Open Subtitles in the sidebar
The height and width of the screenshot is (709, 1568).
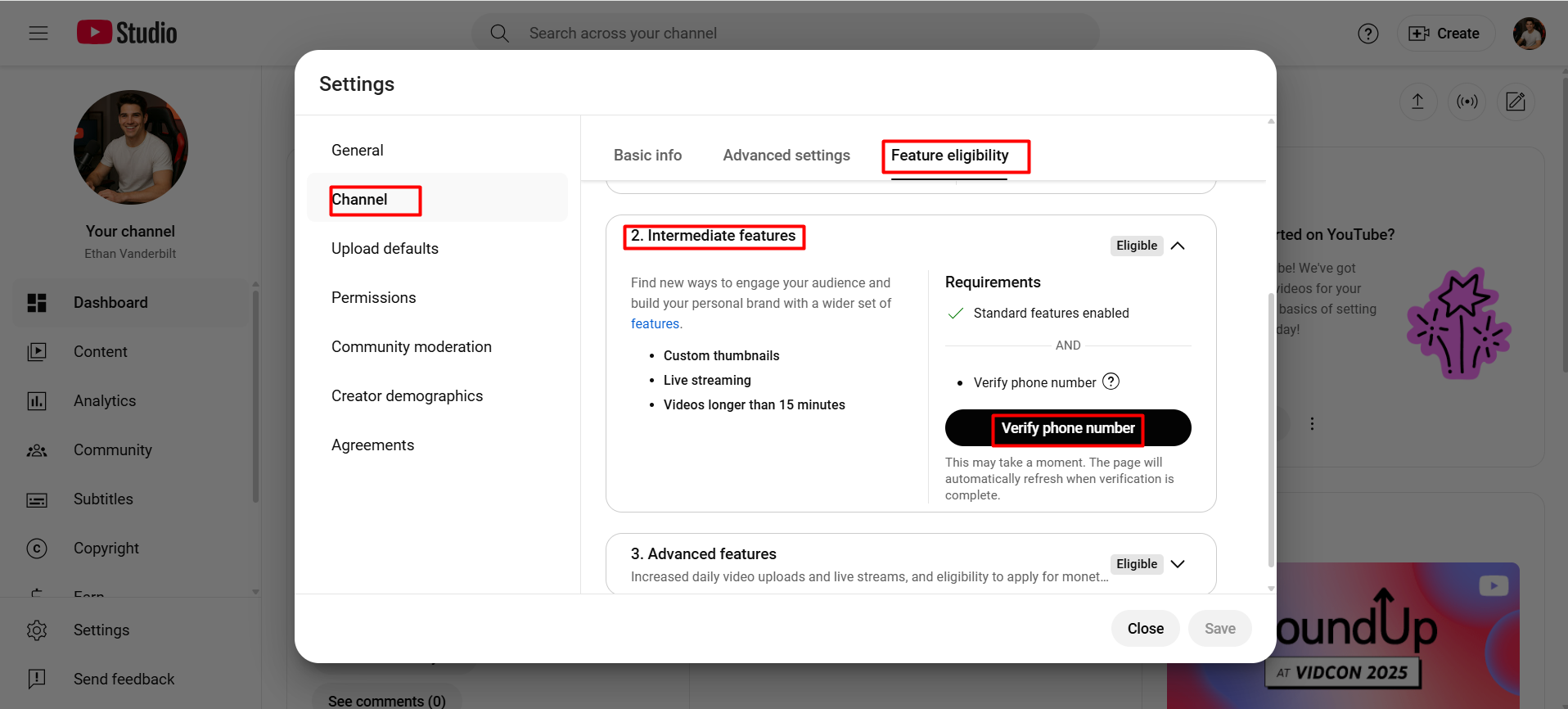pyautogui.click(x=131, y=499)
